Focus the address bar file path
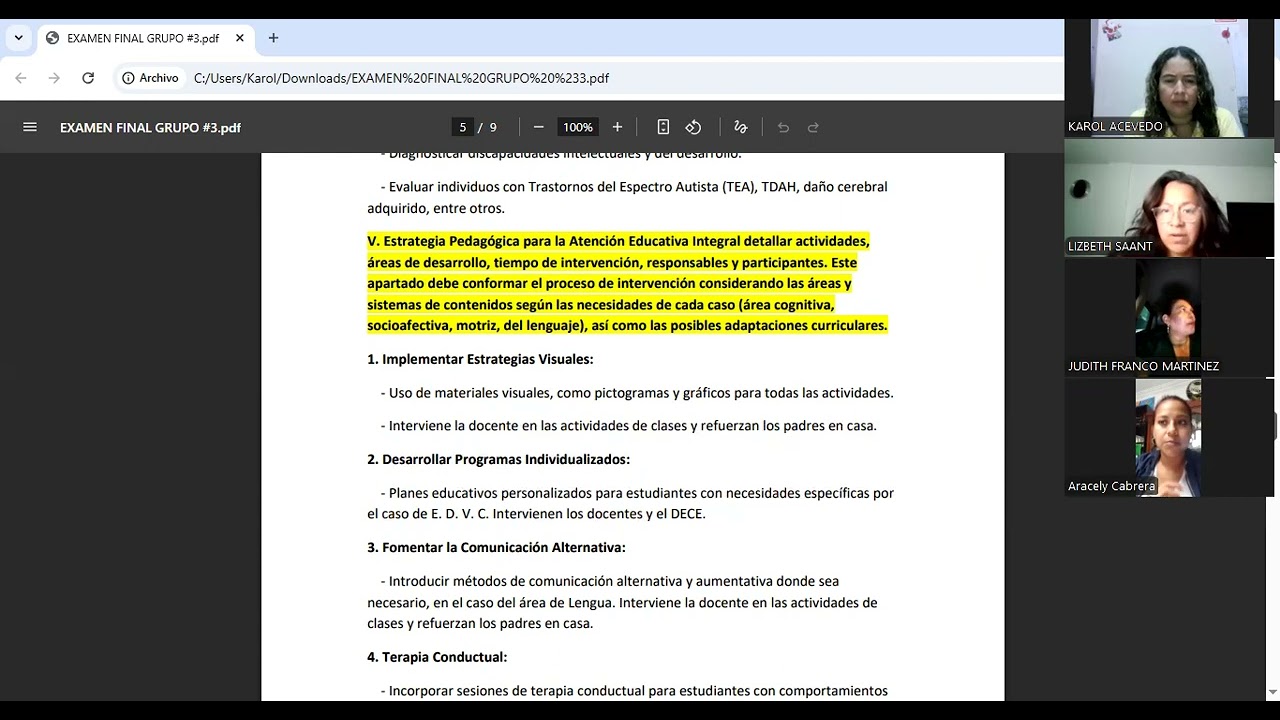 click(x=401, y=78)
